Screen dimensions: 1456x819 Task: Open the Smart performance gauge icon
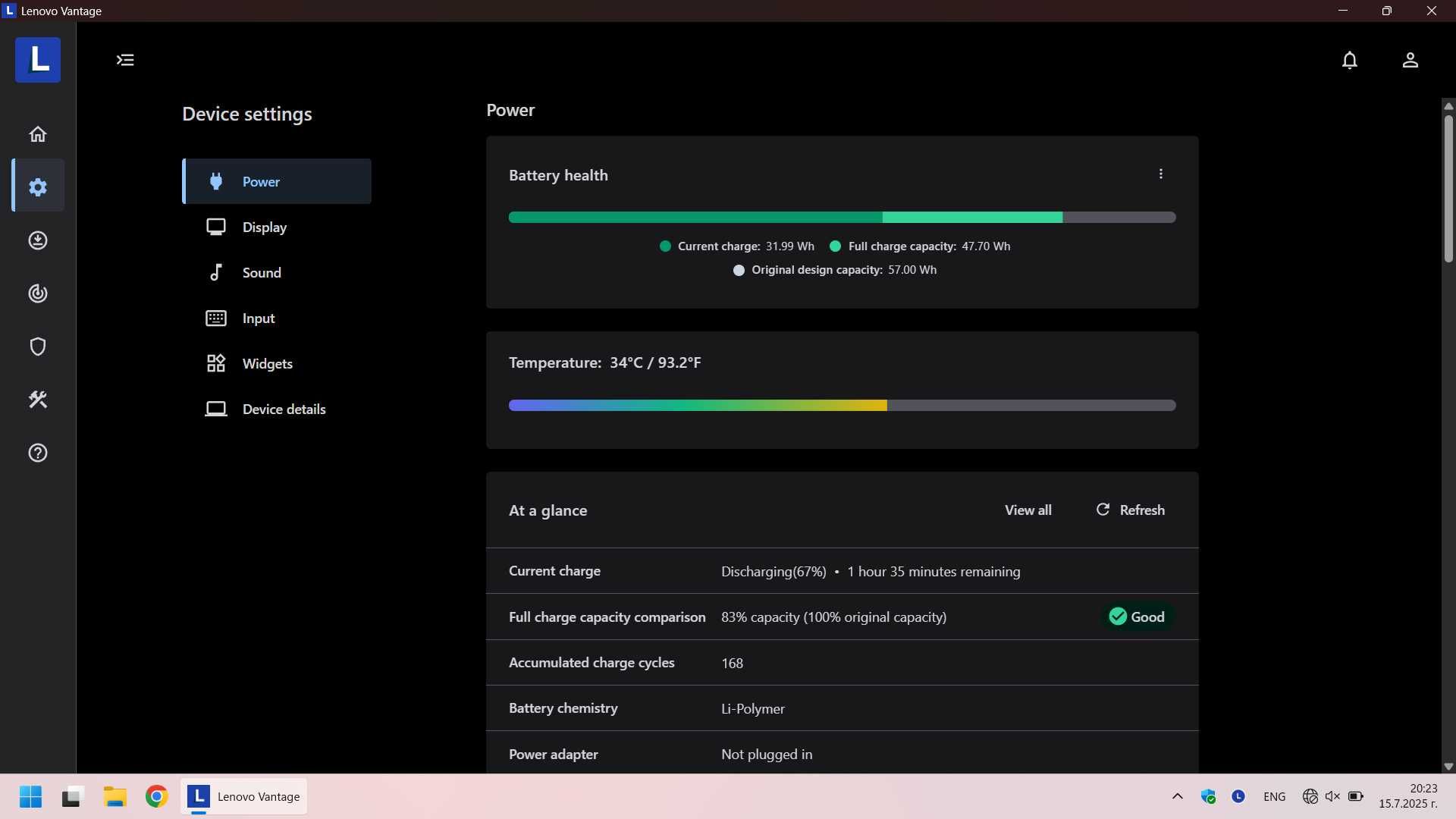click(x=38, y=293)
